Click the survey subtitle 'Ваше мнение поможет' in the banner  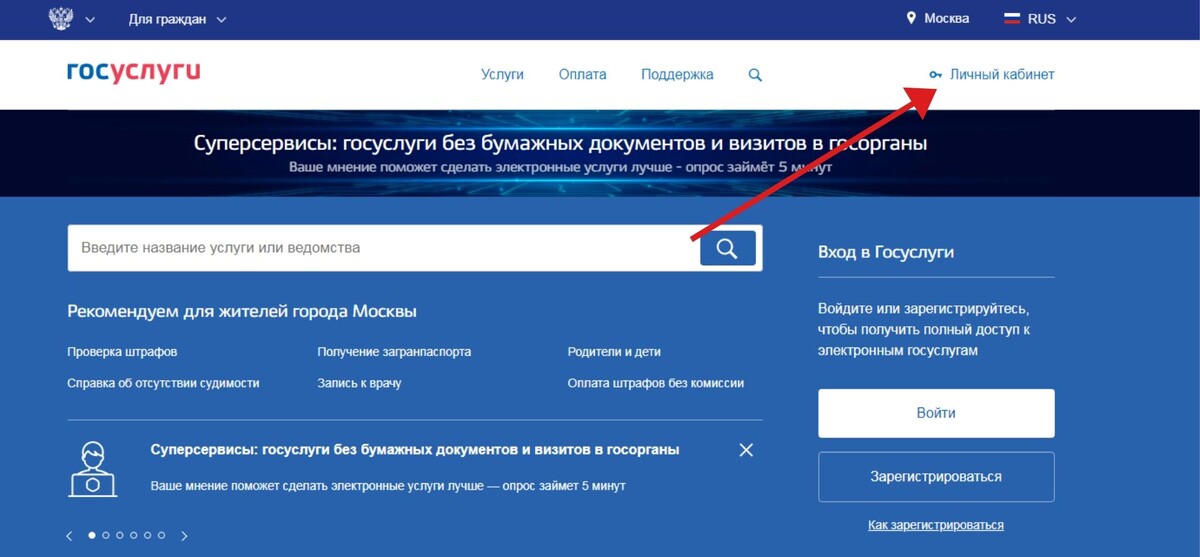560,166
